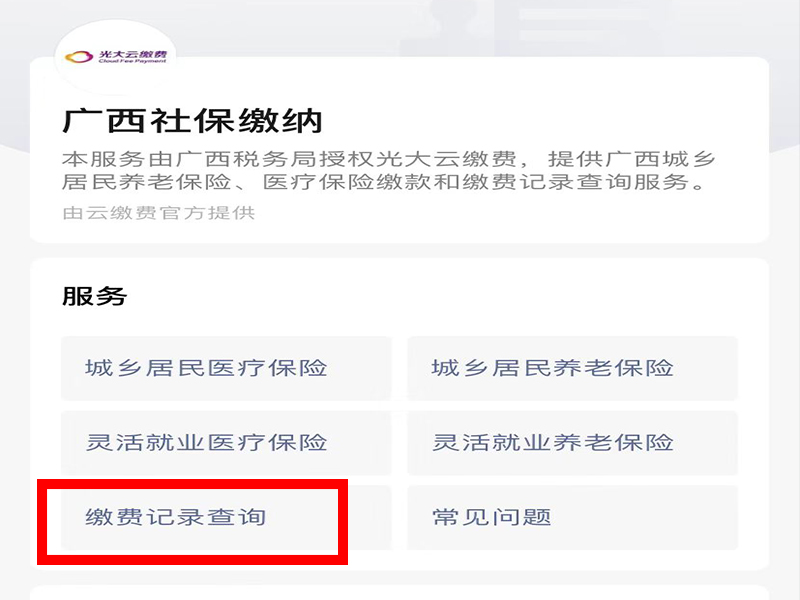Click the swirl emblem inside the logo
The height and width of the screenshot is (600, 800).
click(78, 58)
